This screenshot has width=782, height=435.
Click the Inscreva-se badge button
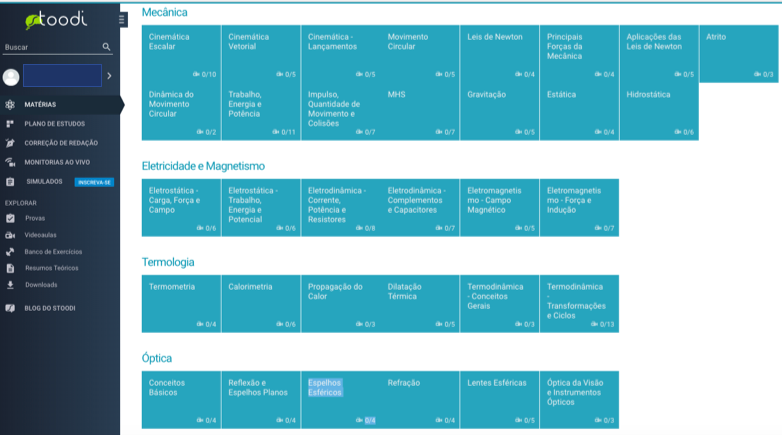coord(95,182)
